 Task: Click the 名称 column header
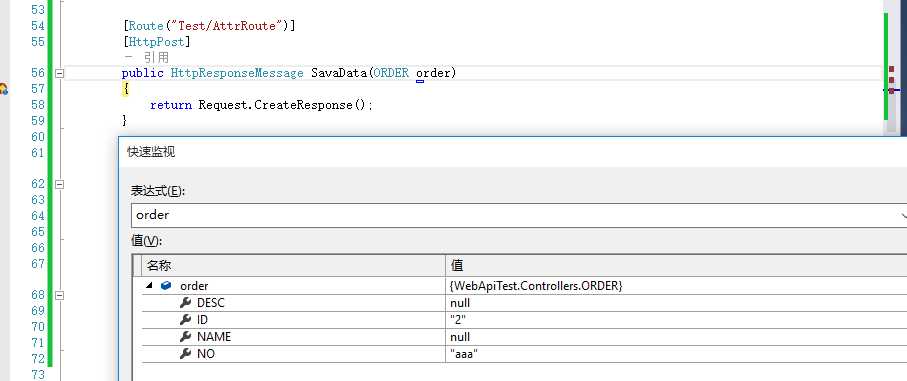[294, 265]
